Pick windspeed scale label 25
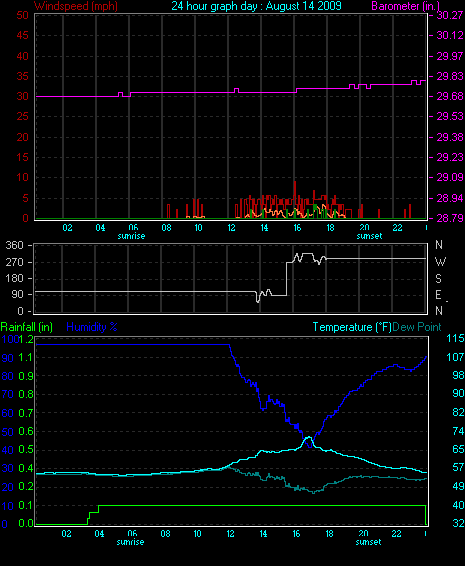The height and width of the screenshot is (566, 465). click(x=22, y=117)
